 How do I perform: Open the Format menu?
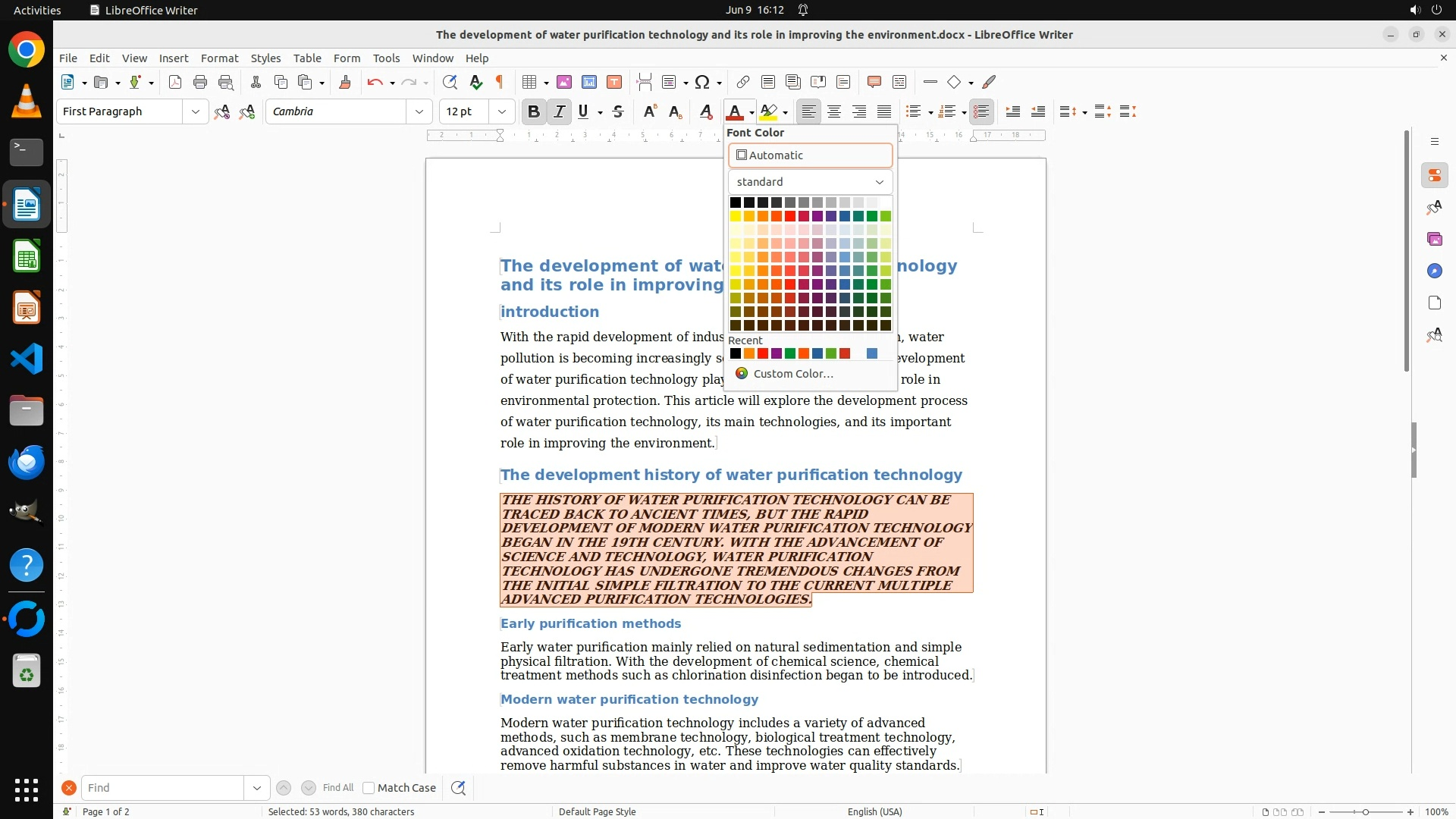pyautogui.click(x=219, y=58)
